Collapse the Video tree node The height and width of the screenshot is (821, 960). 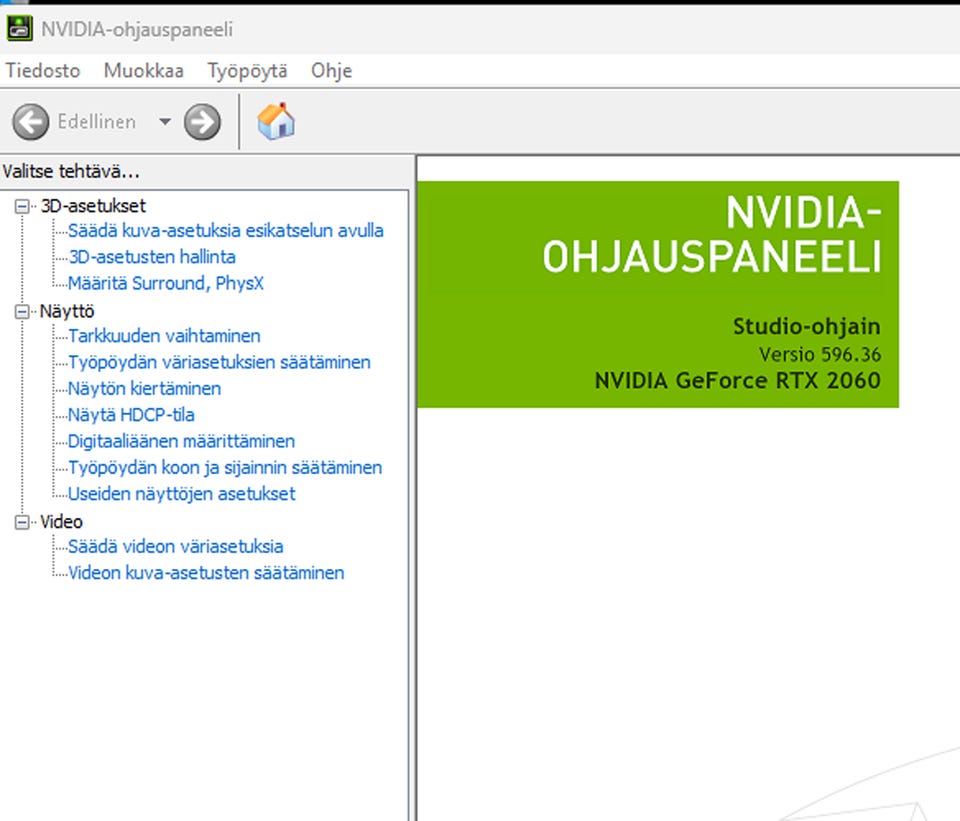(x=22, y=522)
